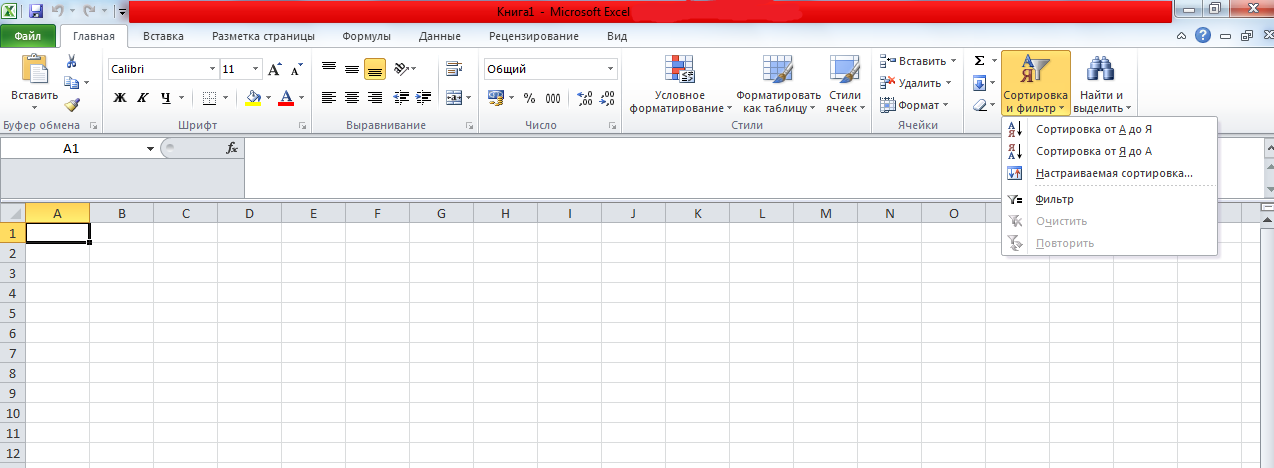The image size is (1274, 468).
Task: Apply thousands separator 000 format
Action: [x=553, y=98]
